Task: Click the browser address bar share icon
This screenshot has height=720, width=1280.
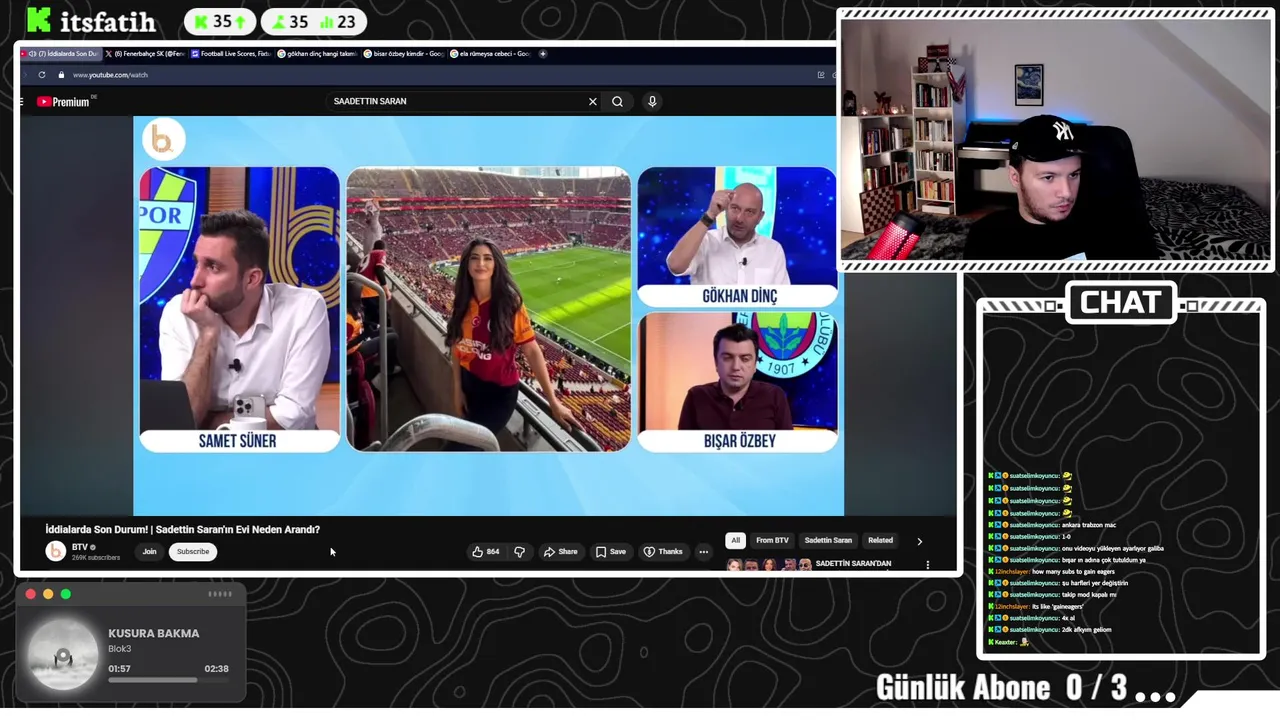Action: [821, 75]
